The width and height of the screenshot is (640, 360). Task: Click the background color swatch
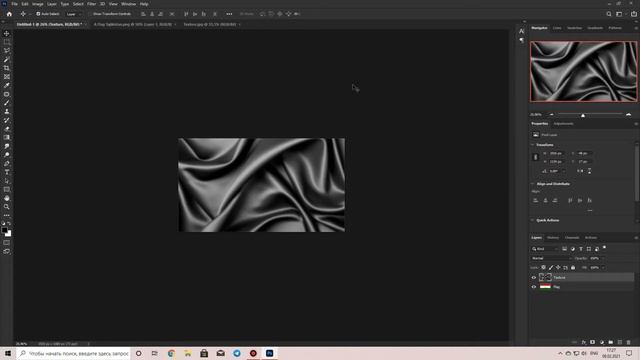pos(9,234)
